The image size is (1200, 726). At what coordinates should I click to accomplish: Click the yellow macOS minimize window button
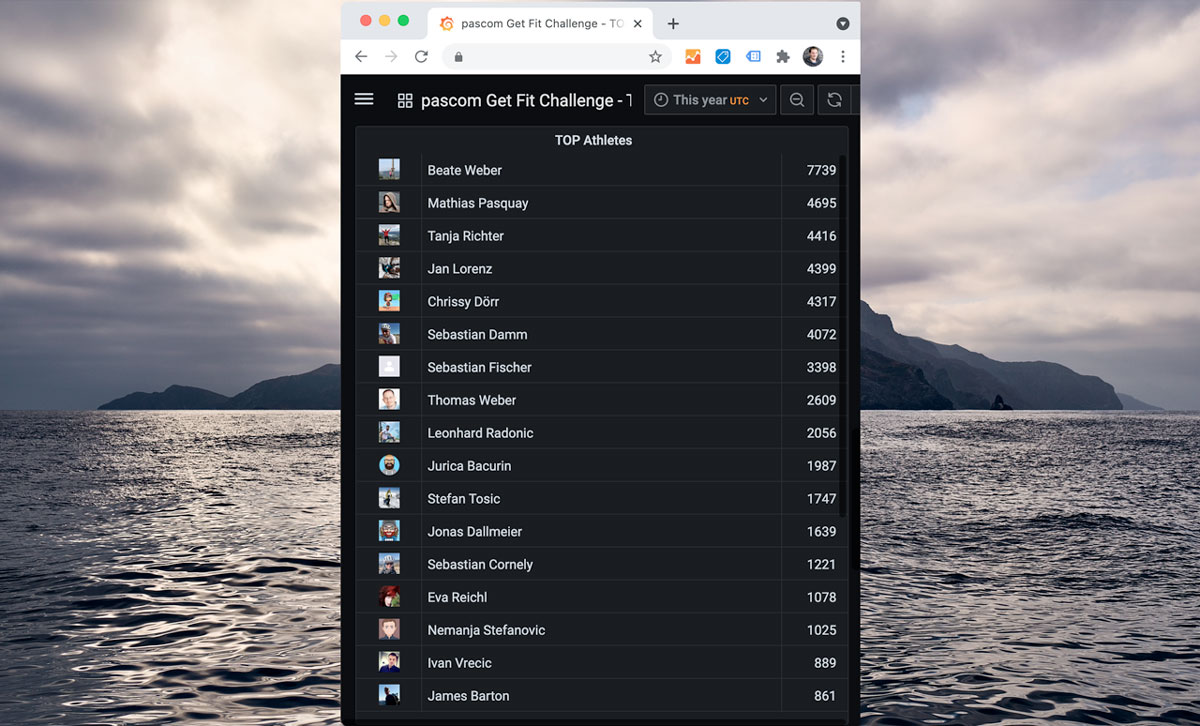(384, 21)
